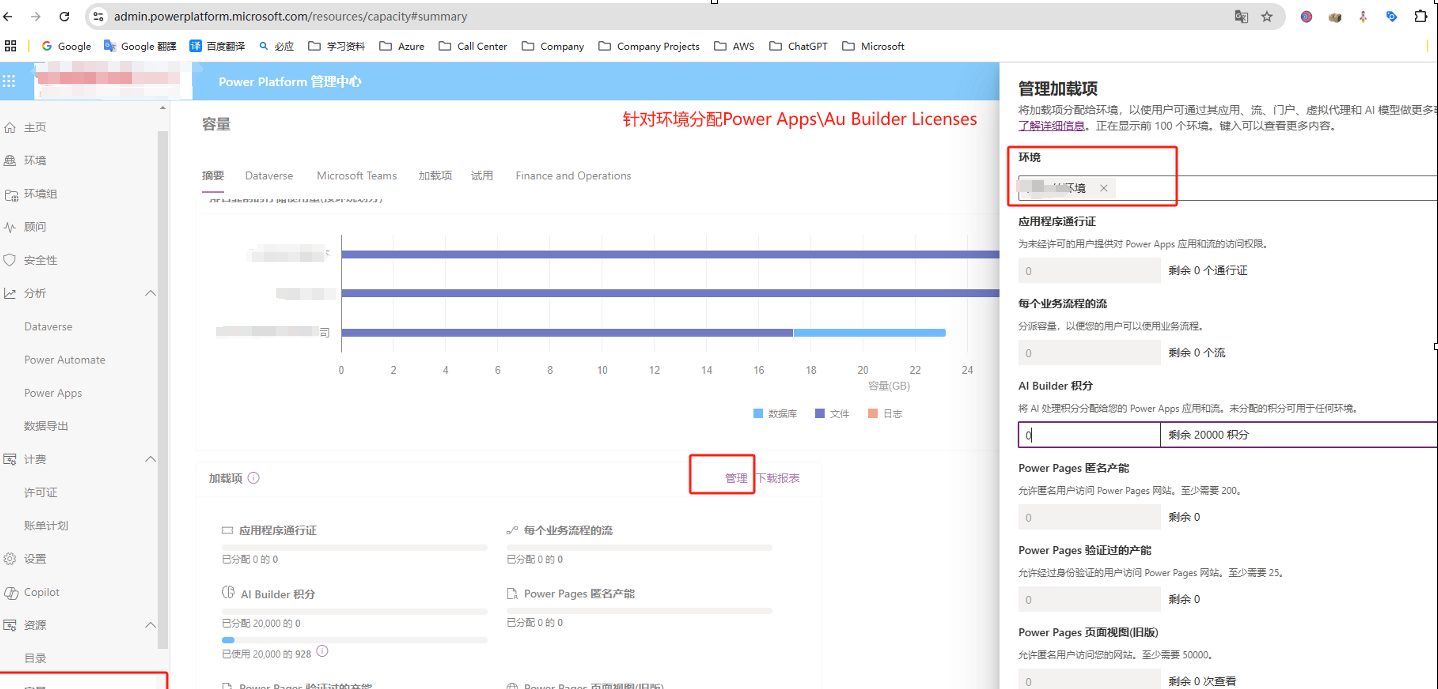Image resolution: width=1438 pixels, height=689 pixels.
Task: Open the Google bookmark
Action: tap(66, 46)
